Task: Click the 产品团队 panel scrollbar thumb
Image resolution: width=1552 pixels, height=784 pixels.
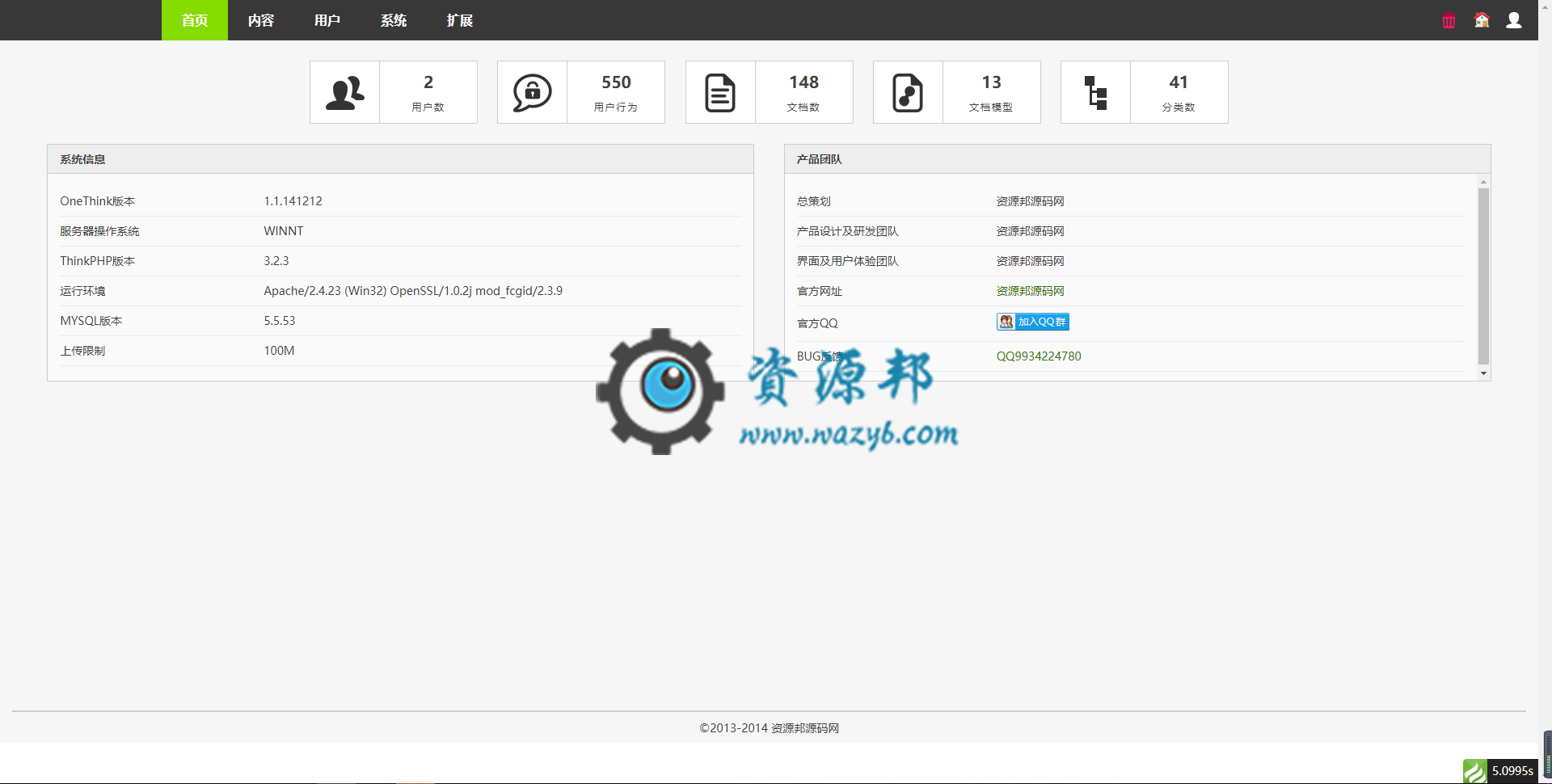Action: [x=1483, y=276]
